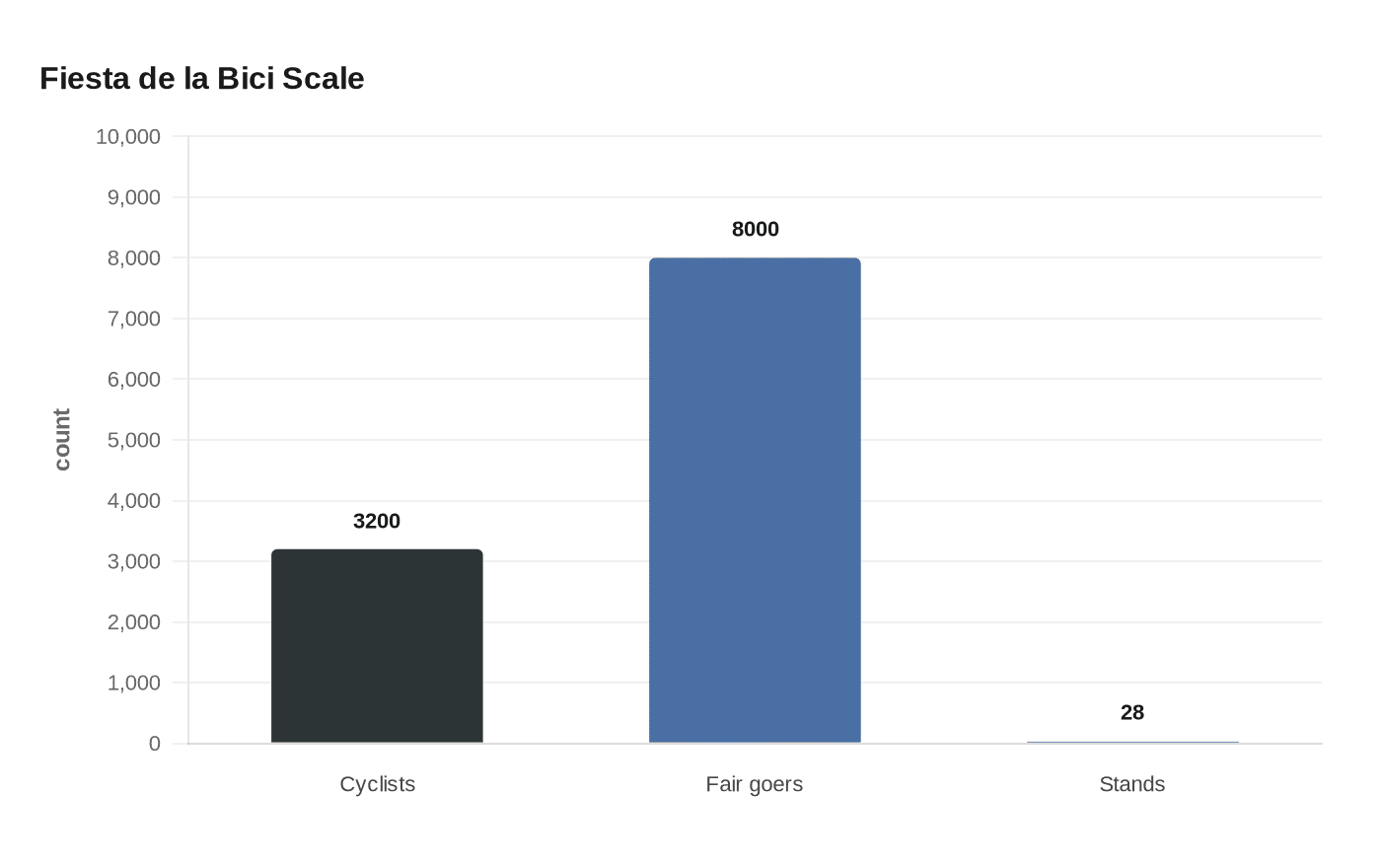Click the 4,000 y-axis tick label

[x=134, y=501]
